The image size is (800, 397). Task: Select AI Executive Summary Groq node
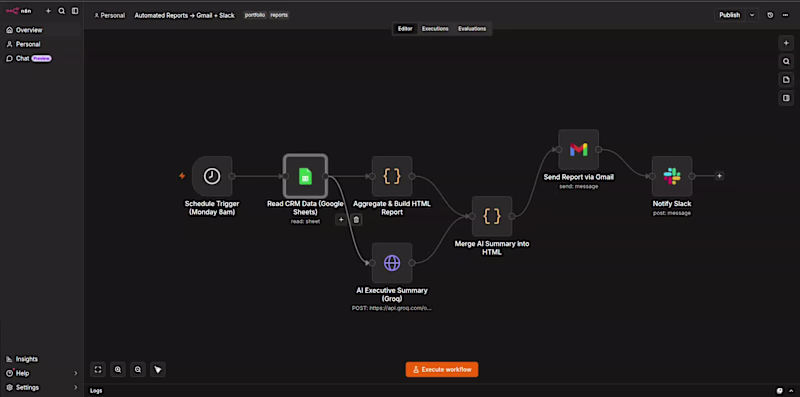click(x=392, y=263)
